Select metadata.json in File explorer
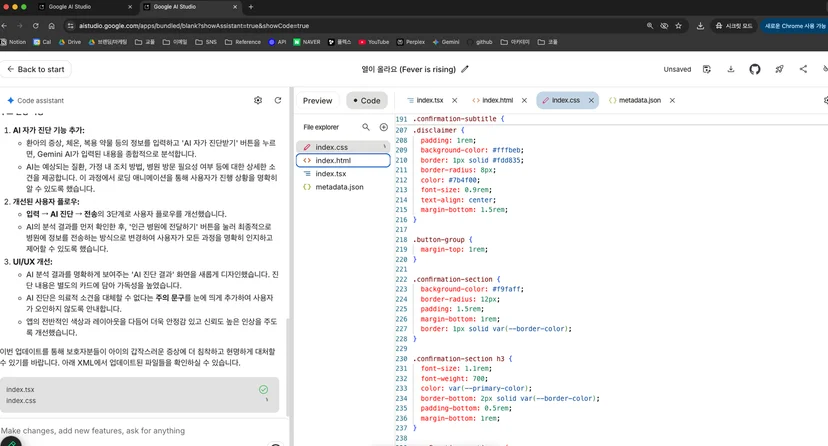 (343, 187)
